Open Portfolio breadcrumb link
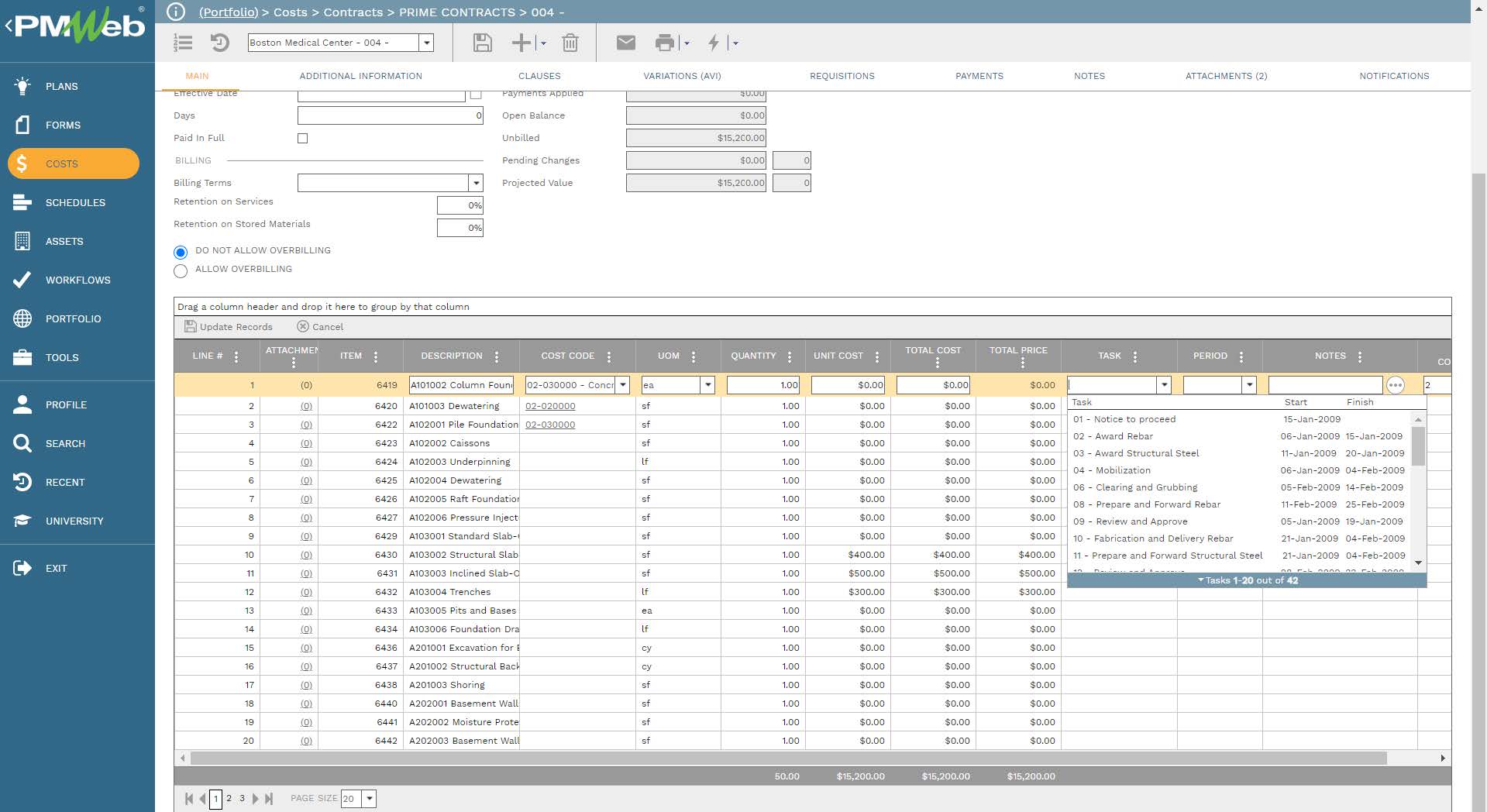 tap(229, 12)
